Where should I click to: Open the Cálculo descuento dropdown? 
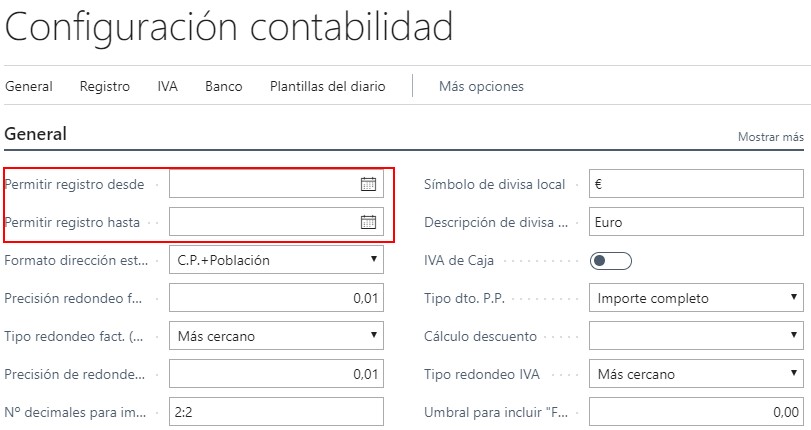tap(696, 336)
